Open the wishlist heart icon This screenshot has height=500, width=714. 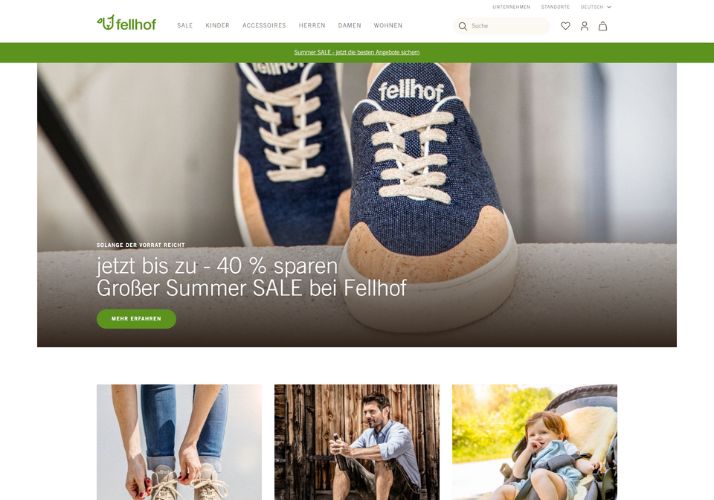click(565, 26)
